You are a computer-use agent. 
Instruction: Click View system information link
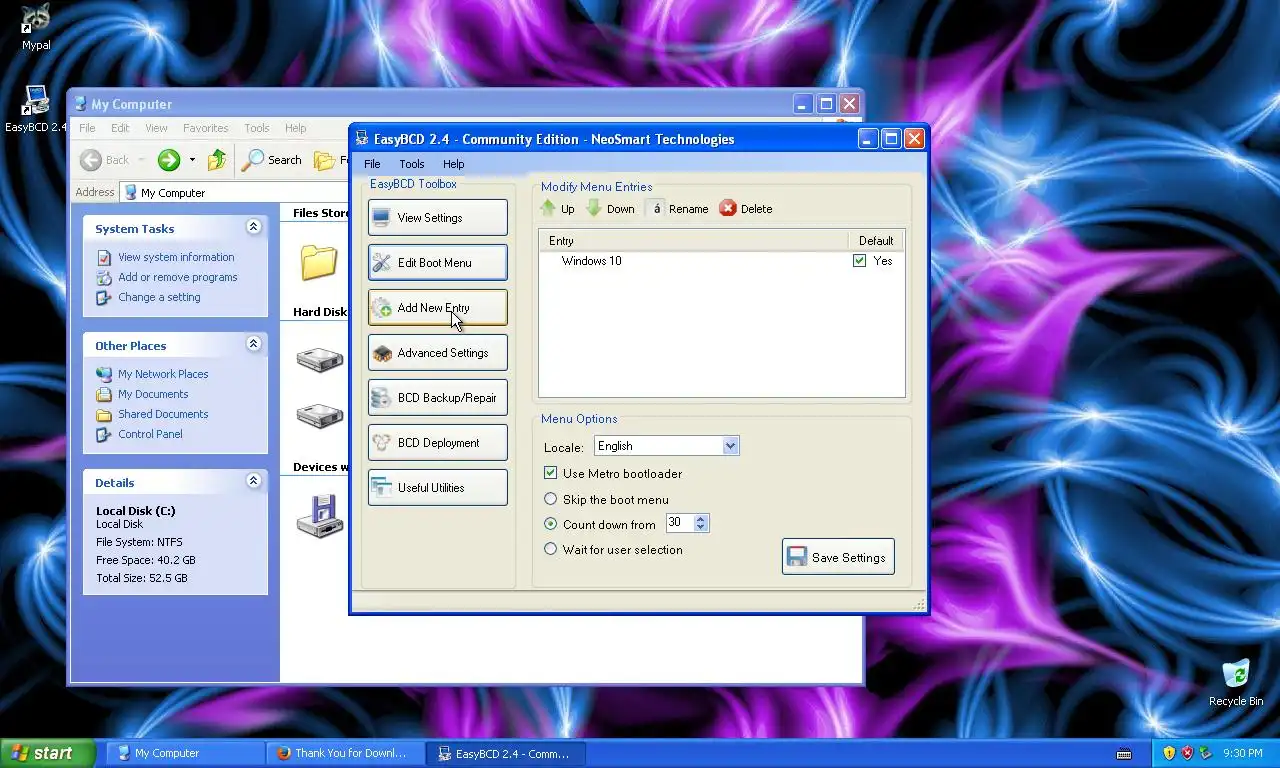point(176,257)
